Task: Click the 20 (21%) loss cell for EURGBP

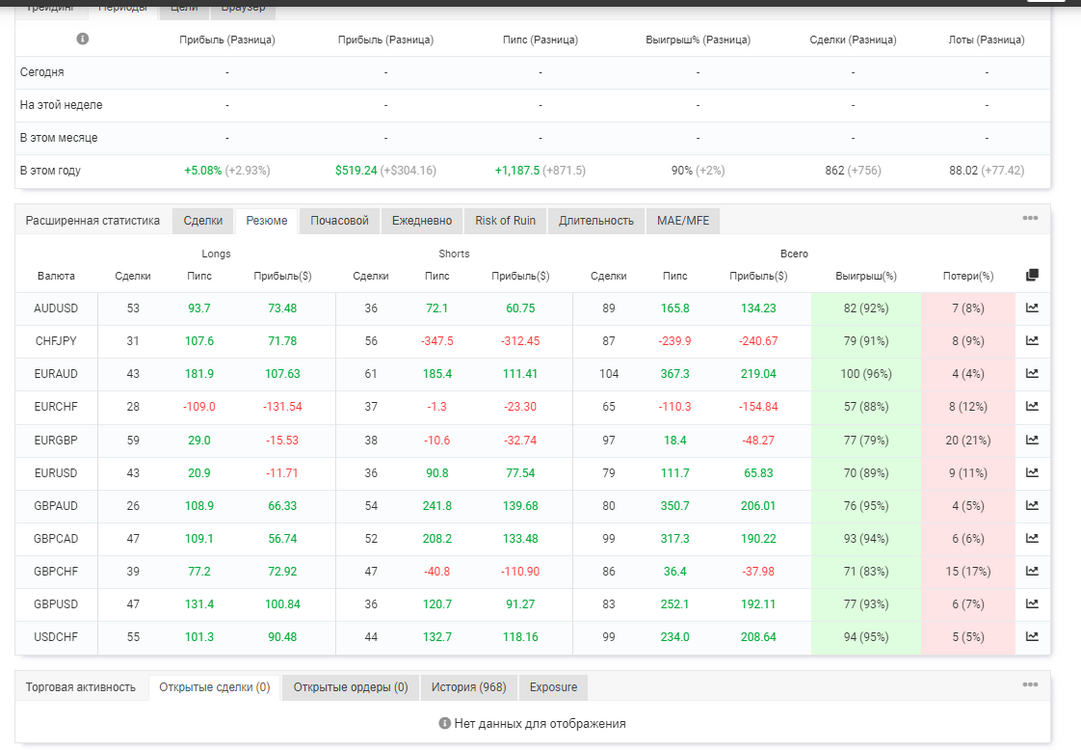Action: click(968, 440)
